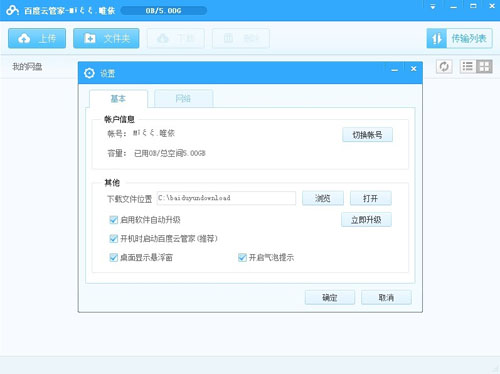The width and height of the screenshot is (500, 374).
Task: Switch to the 网络 tab
Action: [183, 99]
